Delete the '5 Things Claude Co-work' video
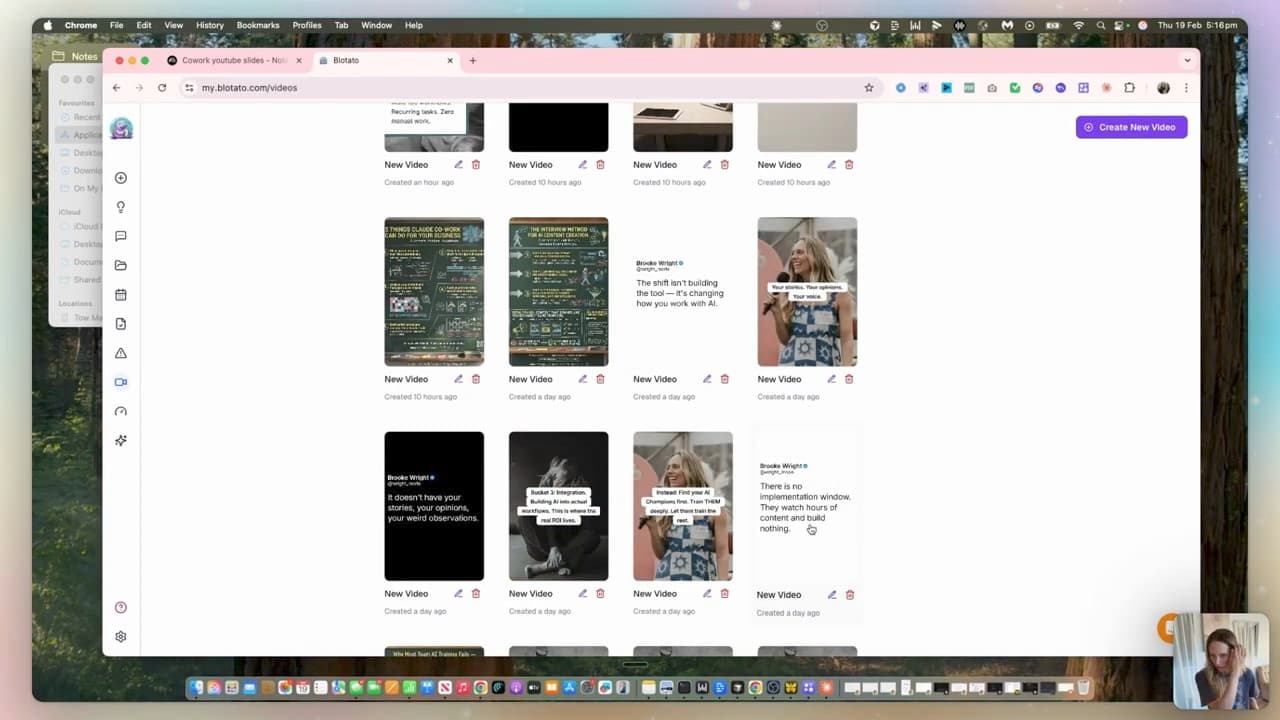Viewport: 1280px width, 720px height. coord(476,379)
